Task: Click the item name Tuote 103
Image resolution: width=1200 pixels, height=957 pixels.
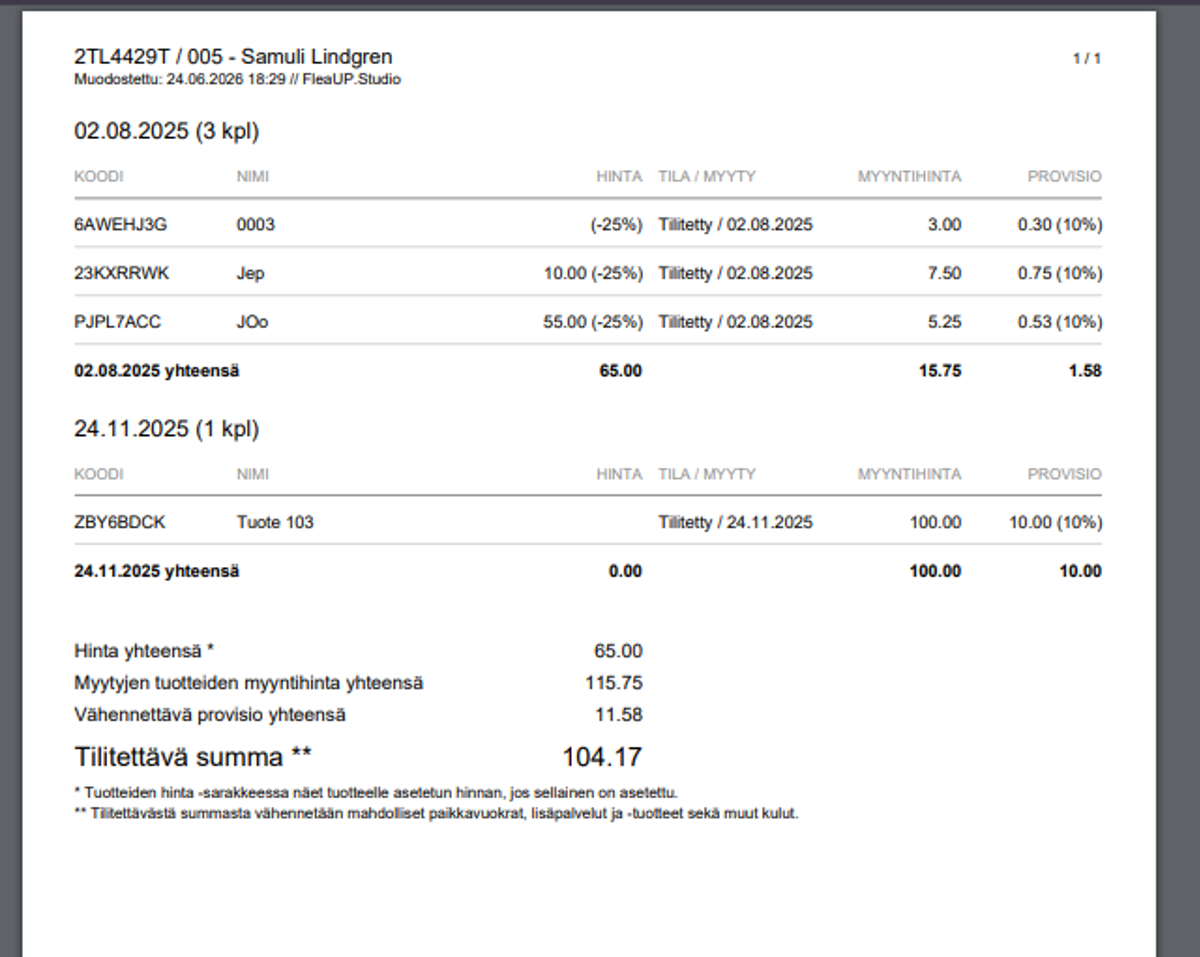Action: pyautogui.click(x=275, y=522)
